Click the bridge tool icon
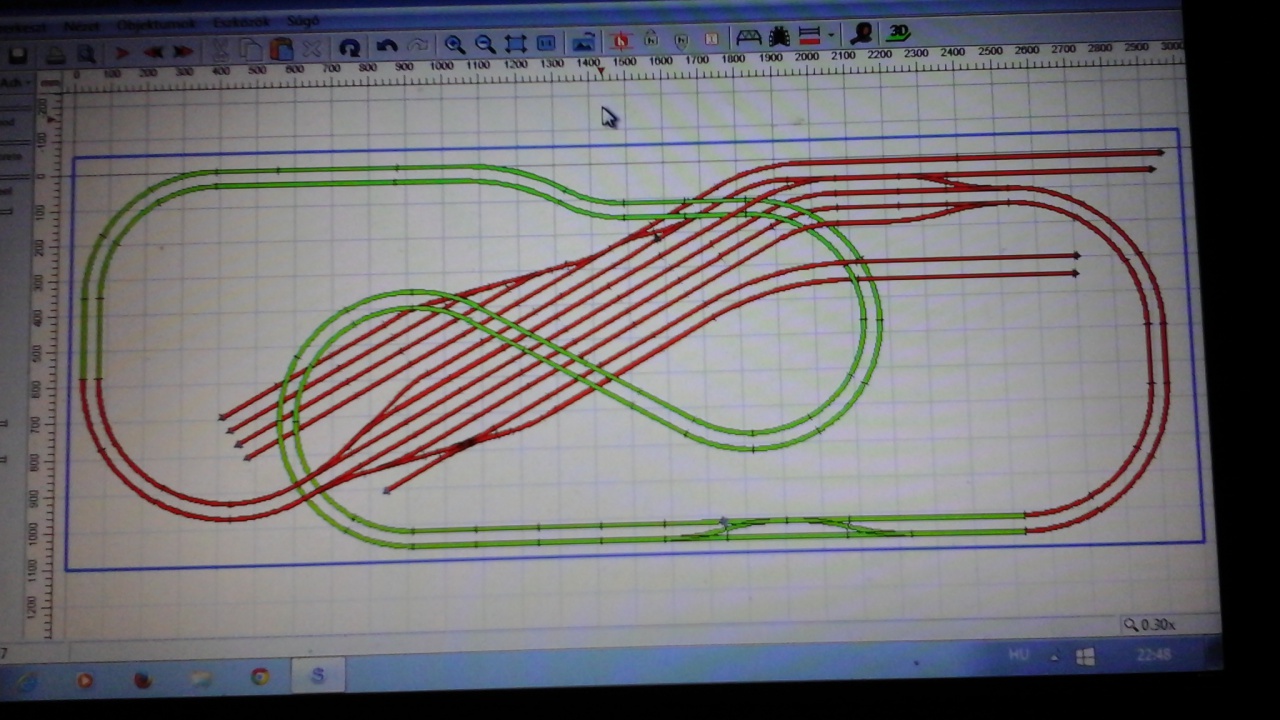This screenshot has width=1280, height=720. click(x=748, y=37)
